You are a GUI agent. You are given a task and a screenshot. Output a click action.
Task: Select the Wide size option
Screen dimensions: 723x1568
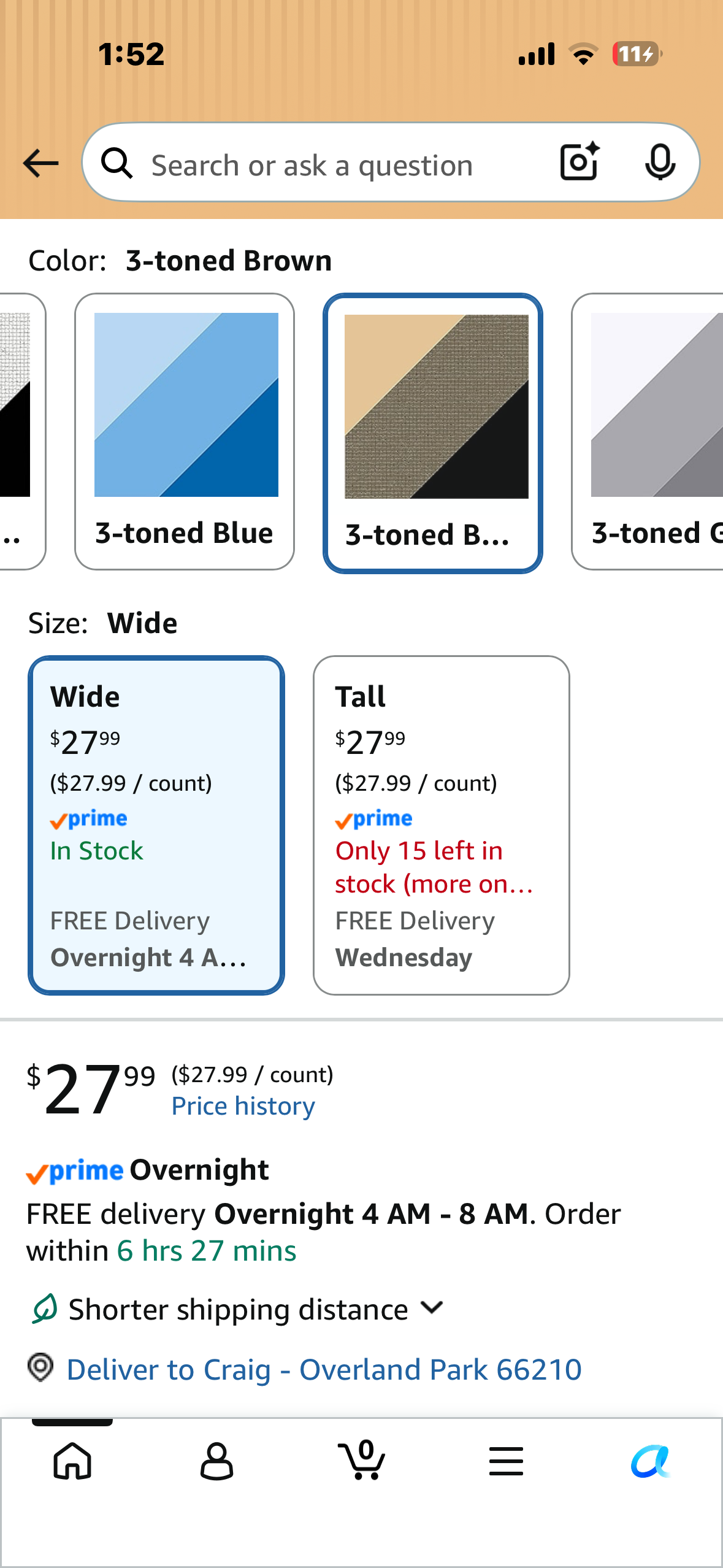point(156,825)
